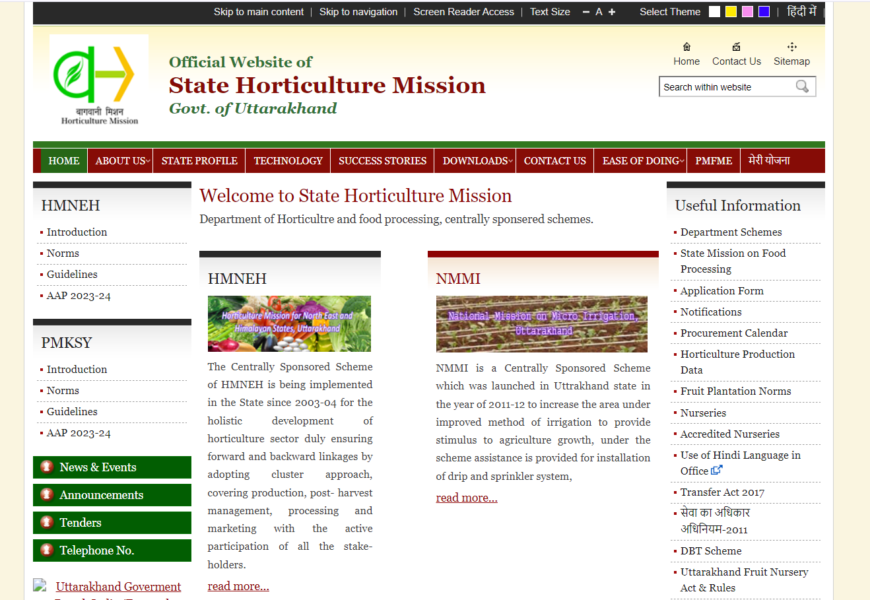Open PMKSY Guidelines link in sidebar

tap(72, 411)
